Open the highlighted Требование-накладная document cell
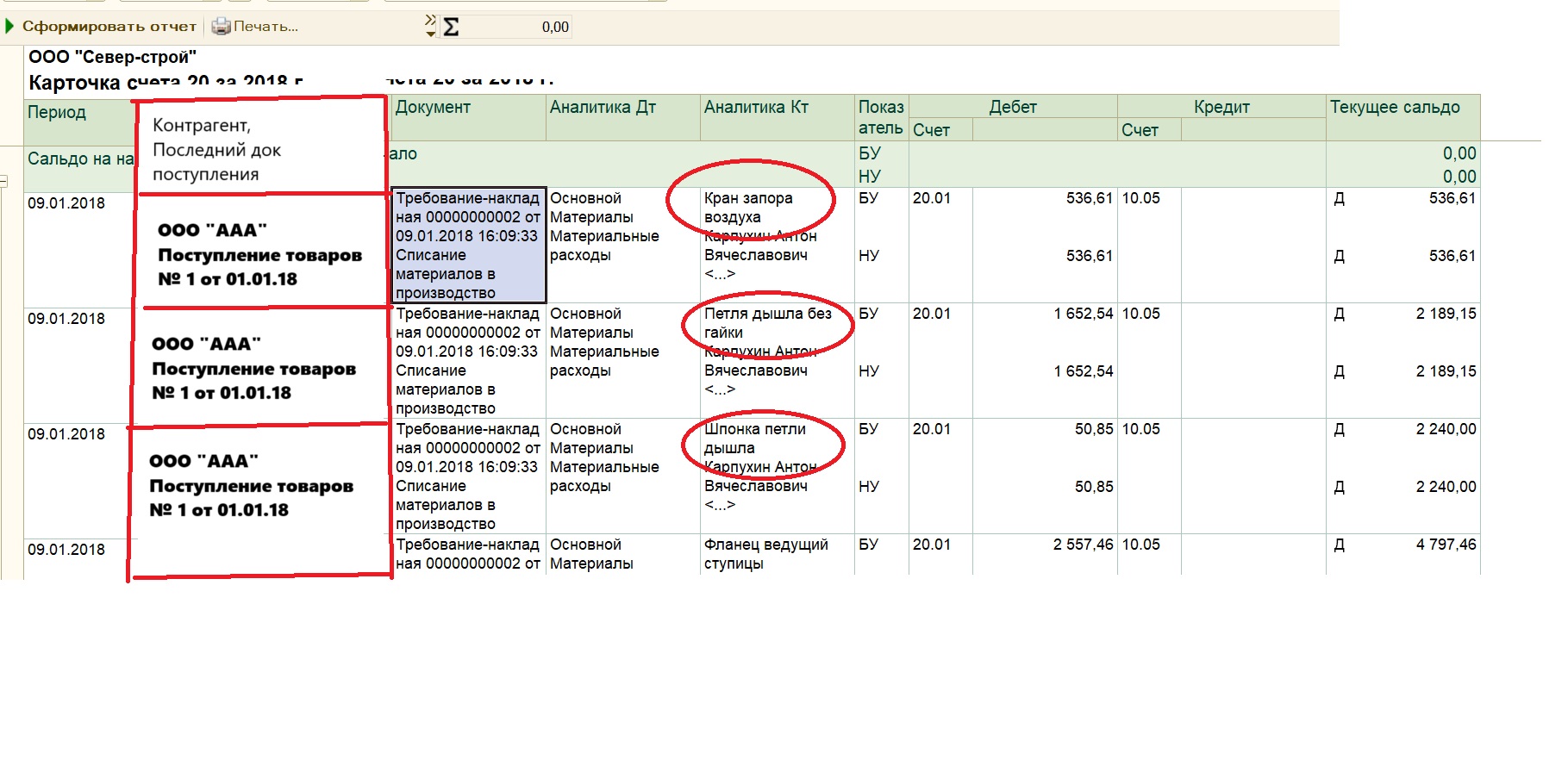 (x=468, y=245)
